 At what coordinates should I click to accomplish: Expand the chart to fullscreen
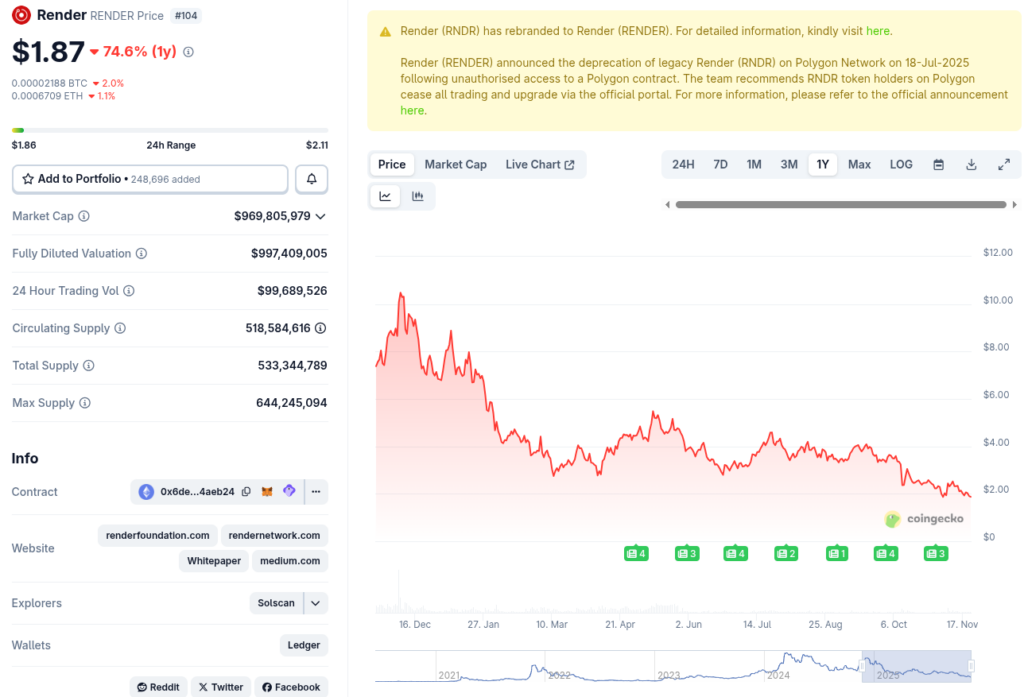coord(1003,164)
